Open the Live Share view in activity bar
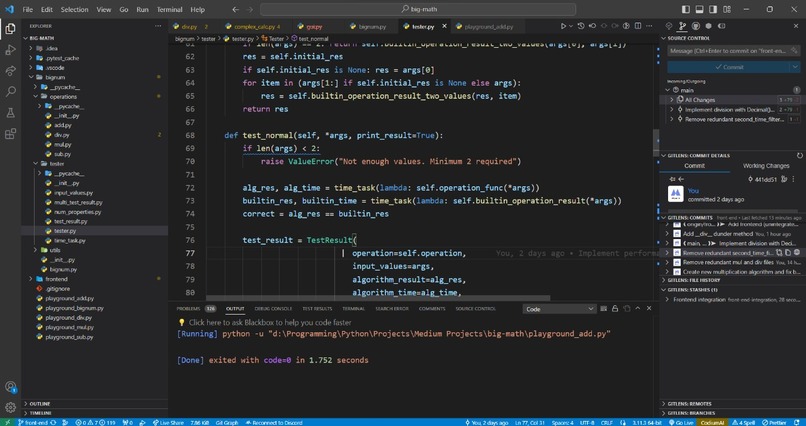806x426 pixels. click(10, 71)
